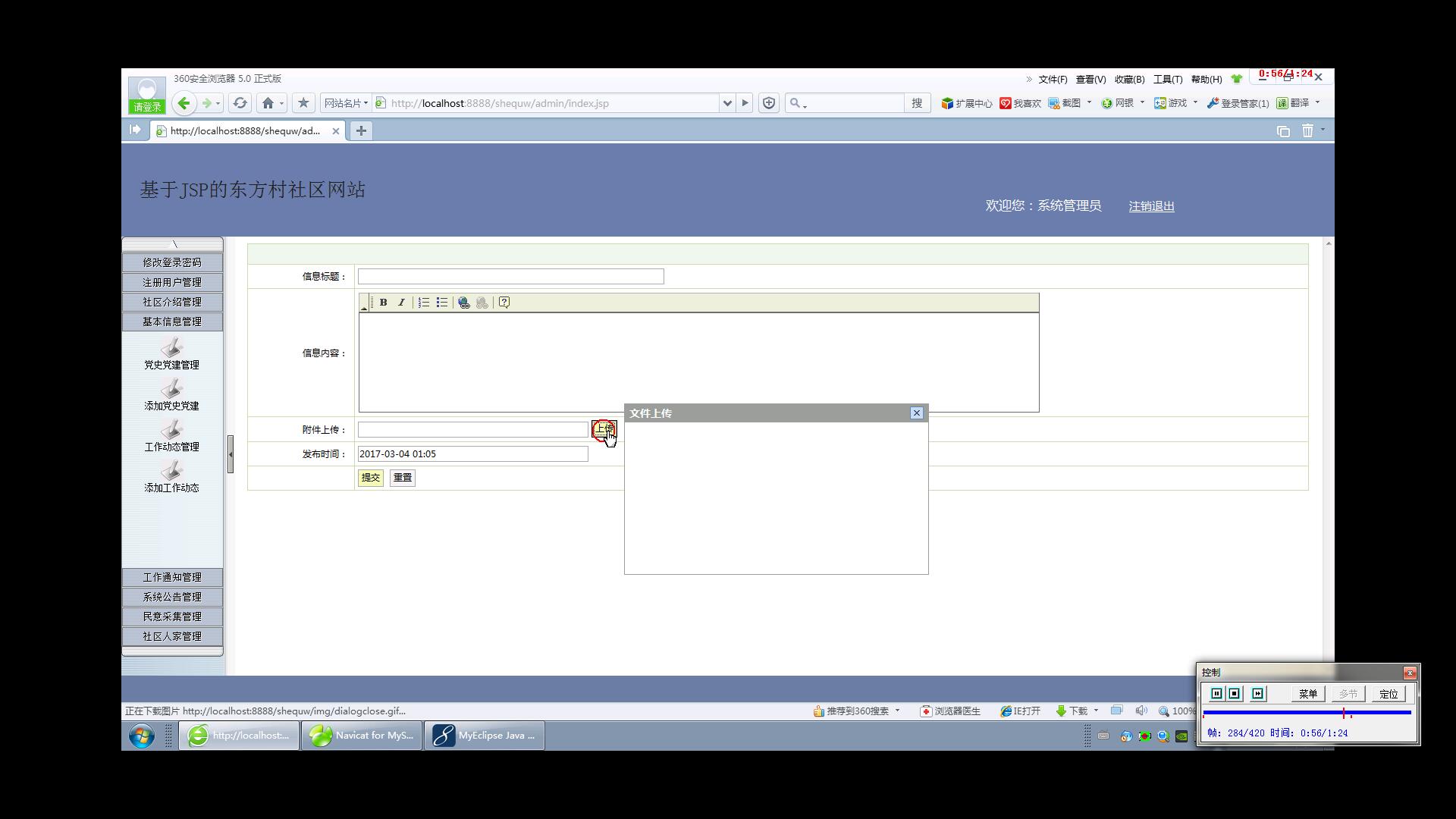This screenshot has width=1456, height=819.
Task: Click the page vertical scrollbar up arrow
Action: [1328, 243]
